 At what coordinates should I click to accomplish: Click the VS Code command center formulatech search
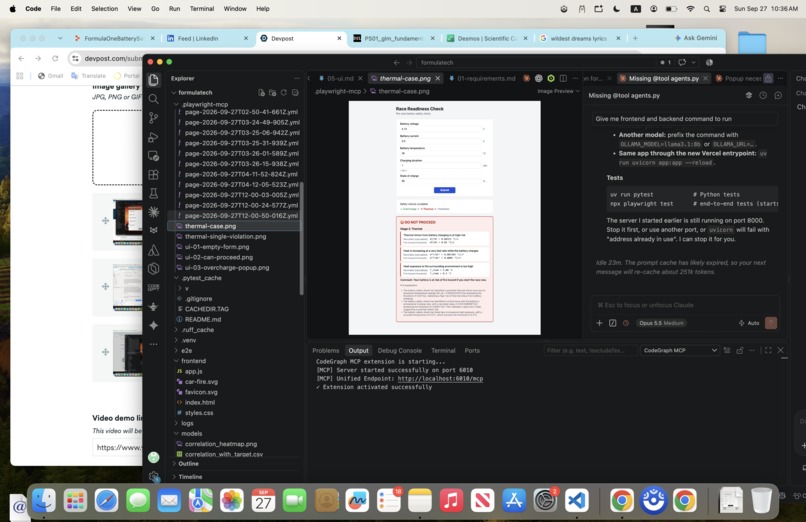pos(533,62)
